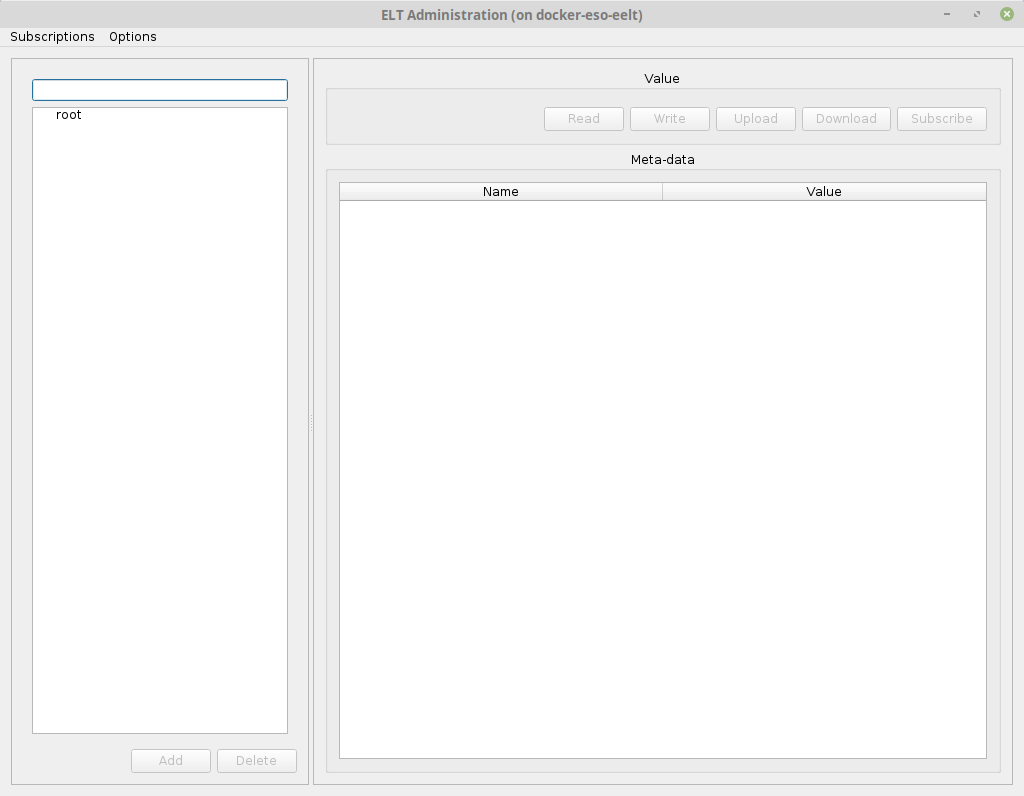Image resolution: width=1024 pixels, height=796 pixels.
Task: Open the Options menu
Action: click(133, 37)
